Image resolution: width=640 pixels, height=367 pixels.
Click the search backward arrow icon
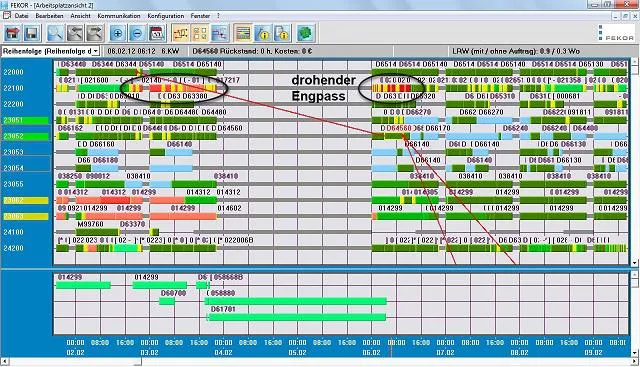click(x=75, y=33)
